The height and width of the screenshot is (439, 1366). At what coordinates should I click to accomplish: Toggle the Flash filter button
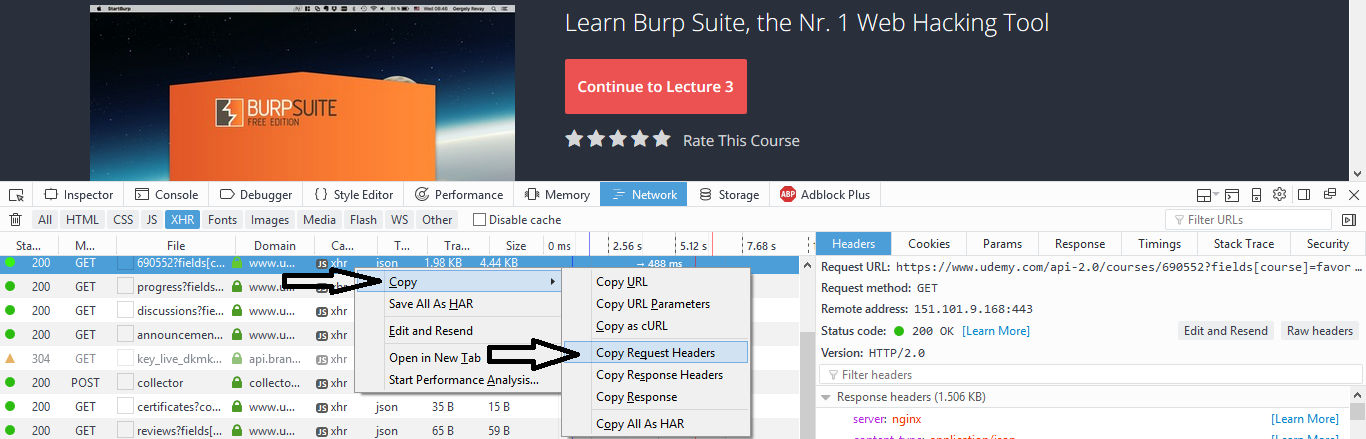tap(364, 220)
